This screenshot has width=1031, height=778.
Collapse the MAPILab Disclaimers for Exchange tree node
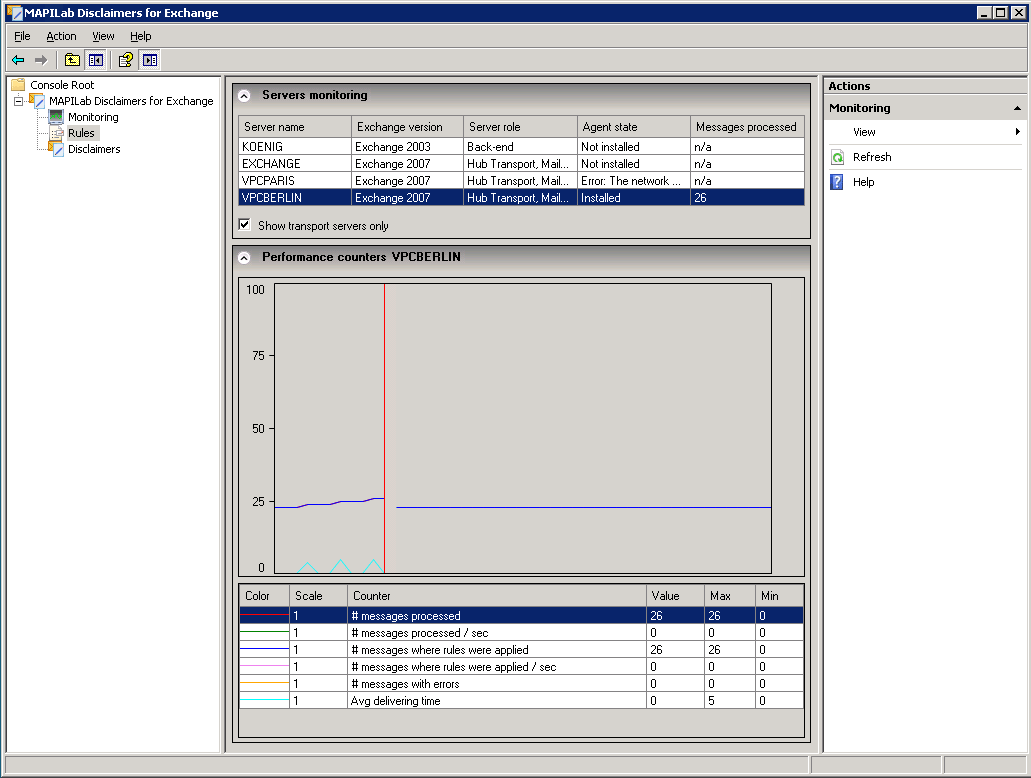coord(18,101)
